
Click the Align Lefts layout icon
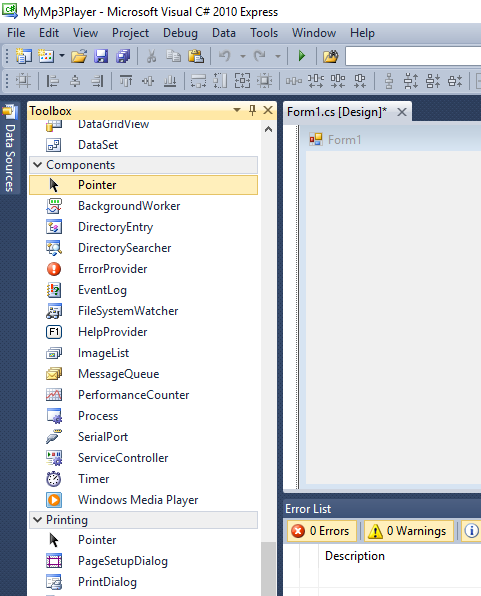coord(52,81)
